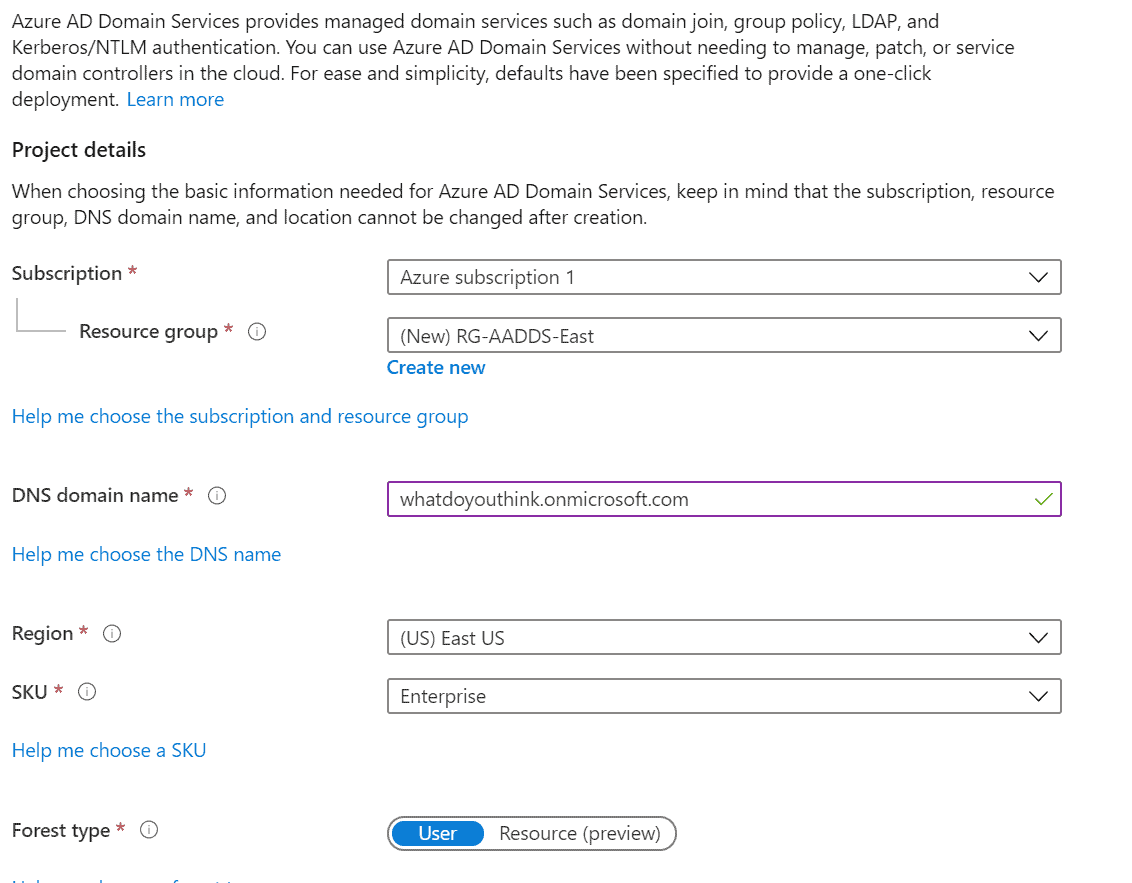Show info icon next to DNS domain name
The image size is (1132, 883).
click(217, 495)
